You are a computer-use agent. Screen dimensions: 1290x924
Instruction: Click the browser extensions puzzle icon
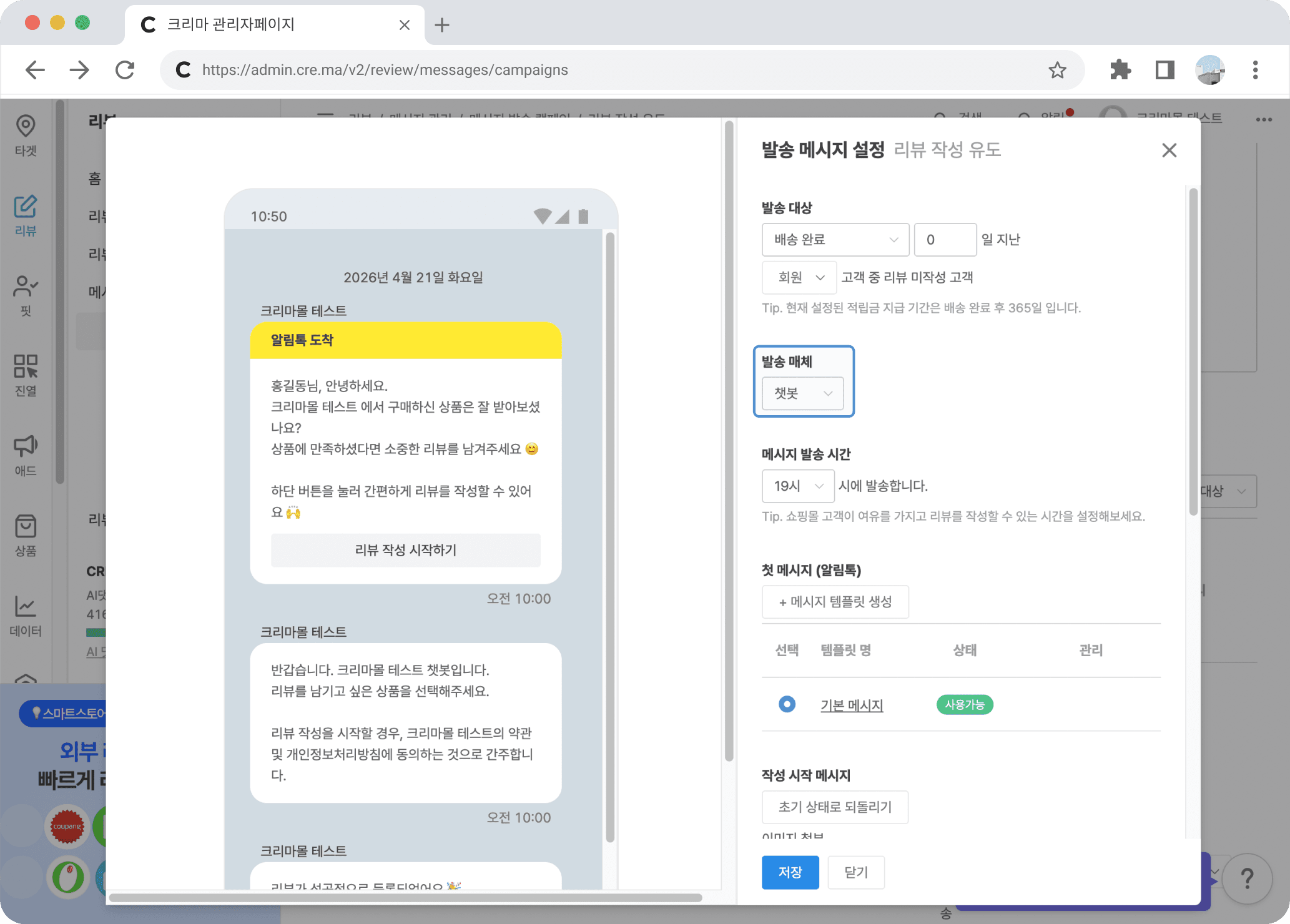(1120, 70)
